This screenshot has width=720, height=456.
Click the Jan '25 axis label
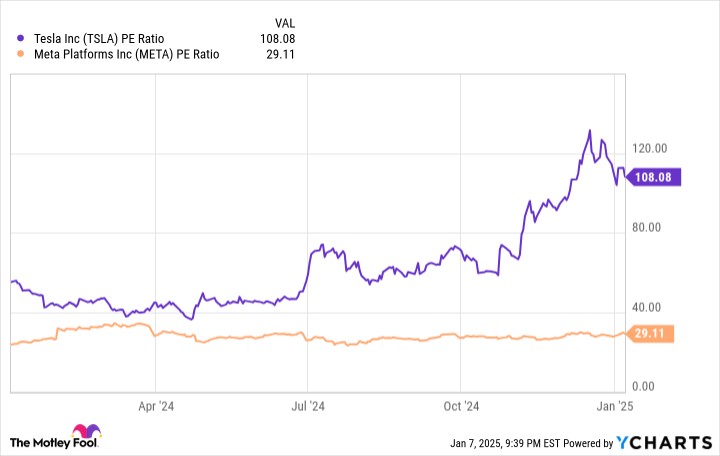(x=615, y=406)
